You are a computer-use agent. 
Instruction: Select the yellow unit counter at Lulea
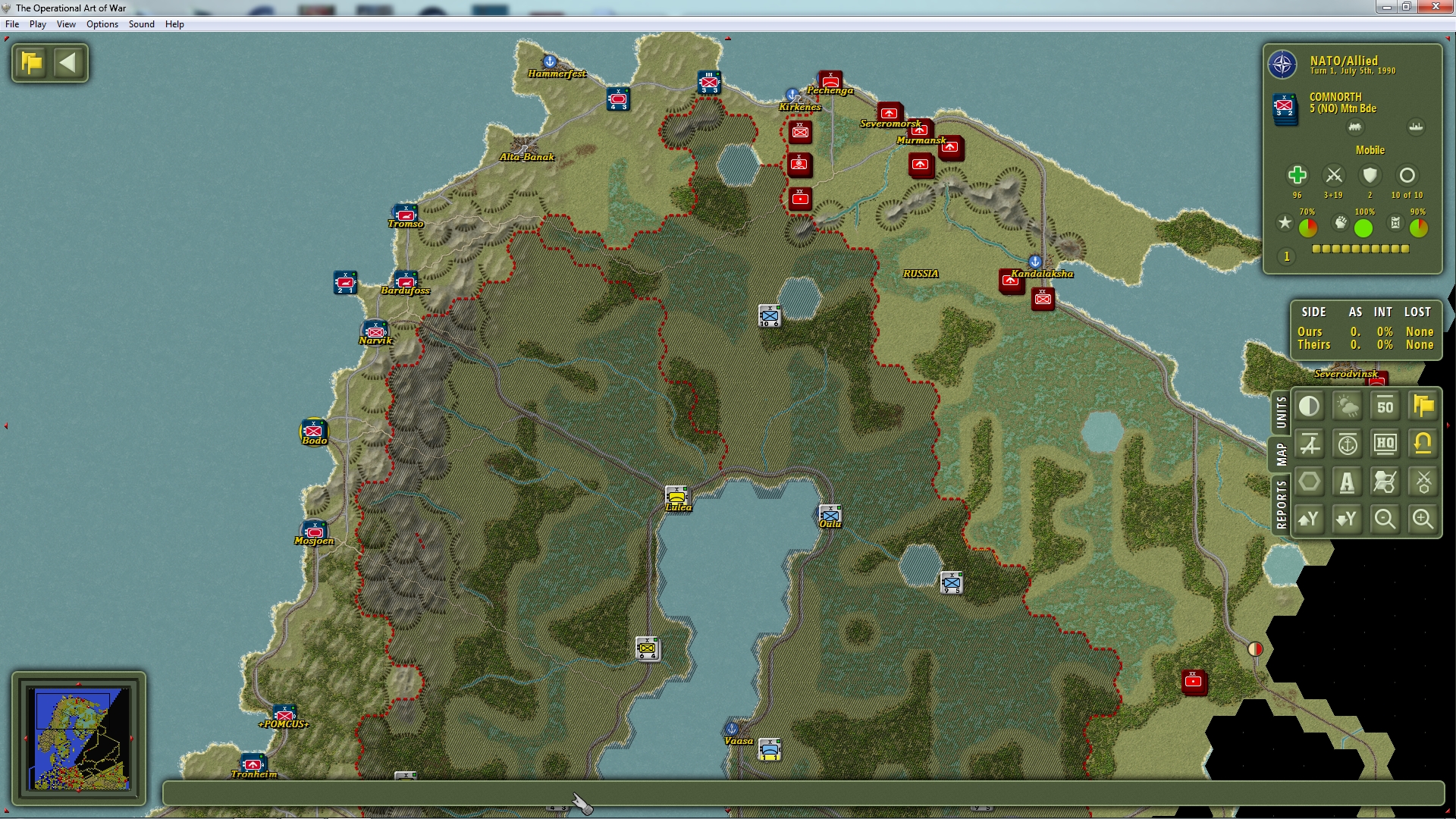676,497
